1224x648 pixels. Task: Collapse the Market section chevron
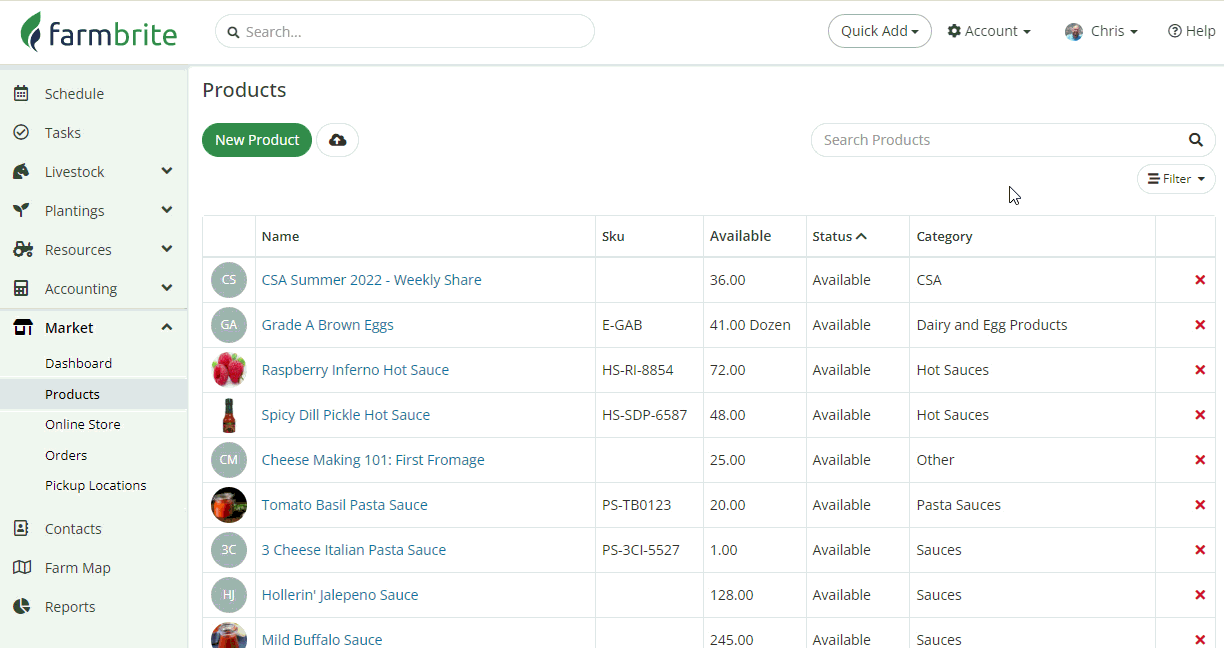click(x=167, y=328)
